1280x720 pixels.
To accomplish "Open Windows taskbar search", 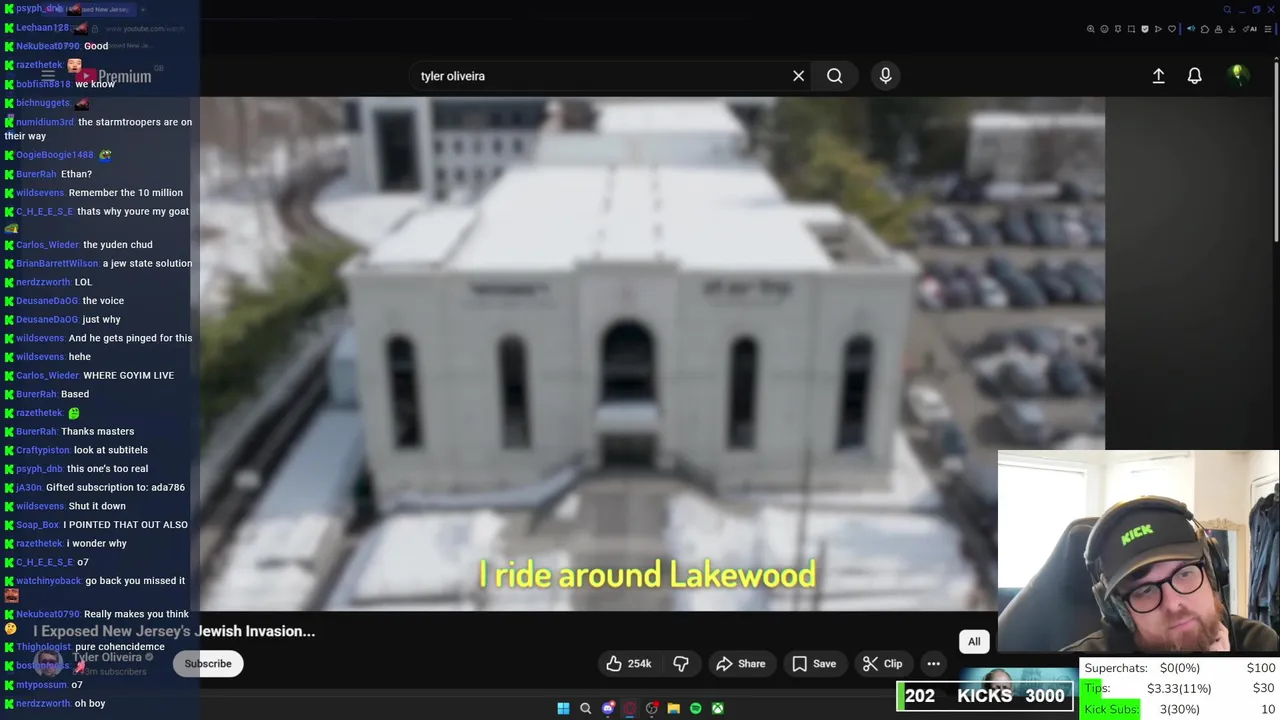I will tap(586, 708).
